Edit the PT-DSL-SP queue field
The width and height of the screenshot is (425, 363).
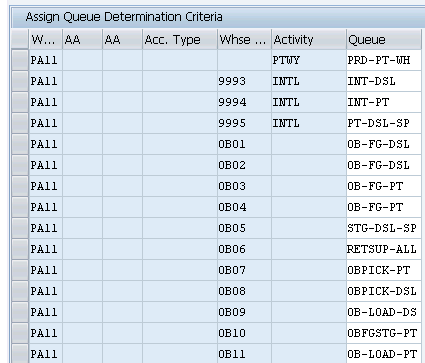coord(384,123)
